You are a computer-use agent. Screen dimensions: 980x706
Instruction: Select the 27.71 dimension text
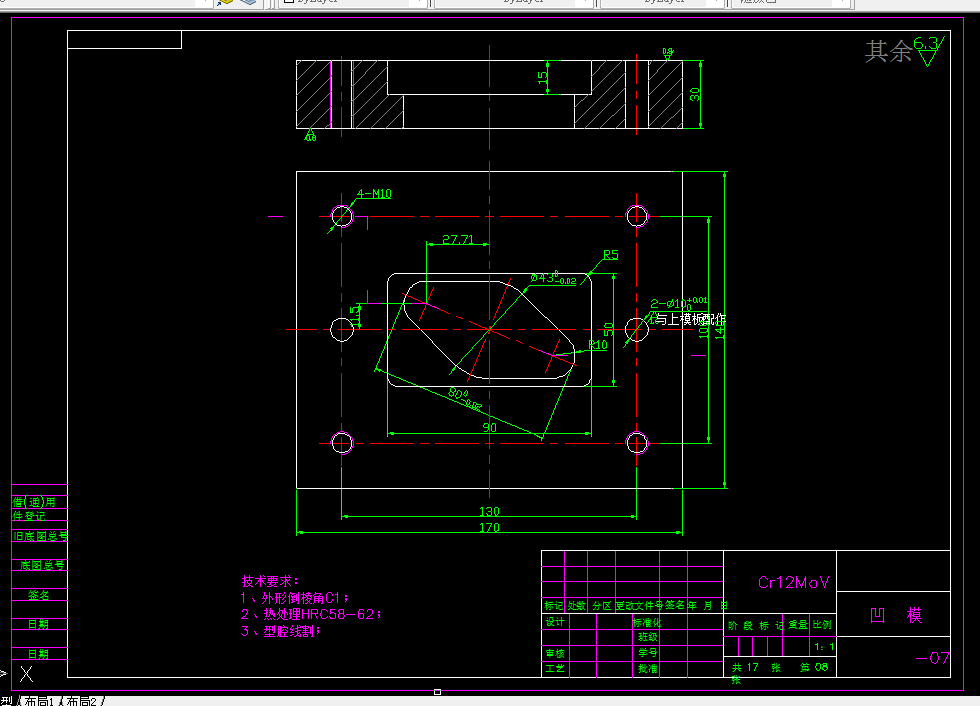click(458, 239)
